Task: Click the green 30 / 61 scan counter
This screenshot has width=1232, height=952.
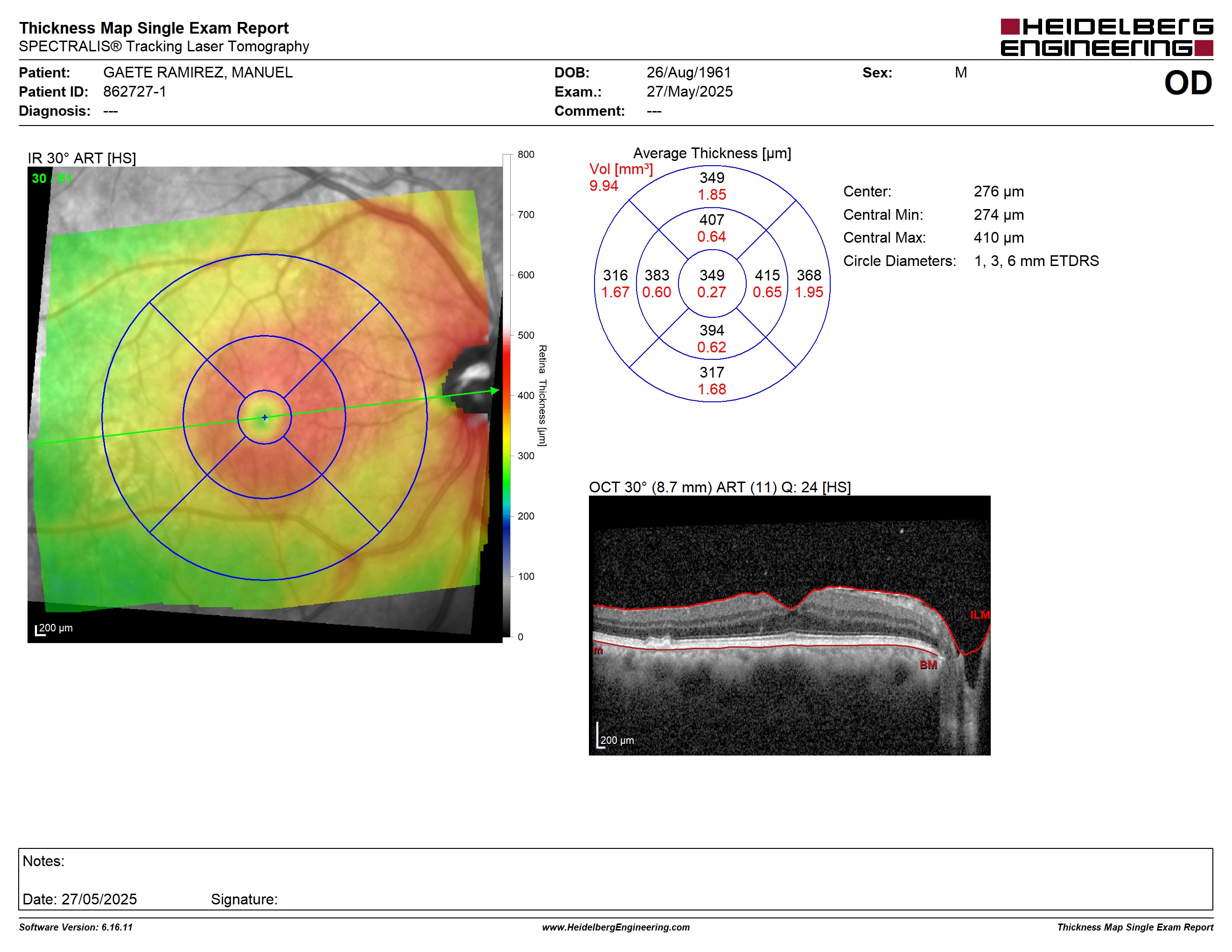Action: click(52, 179)
